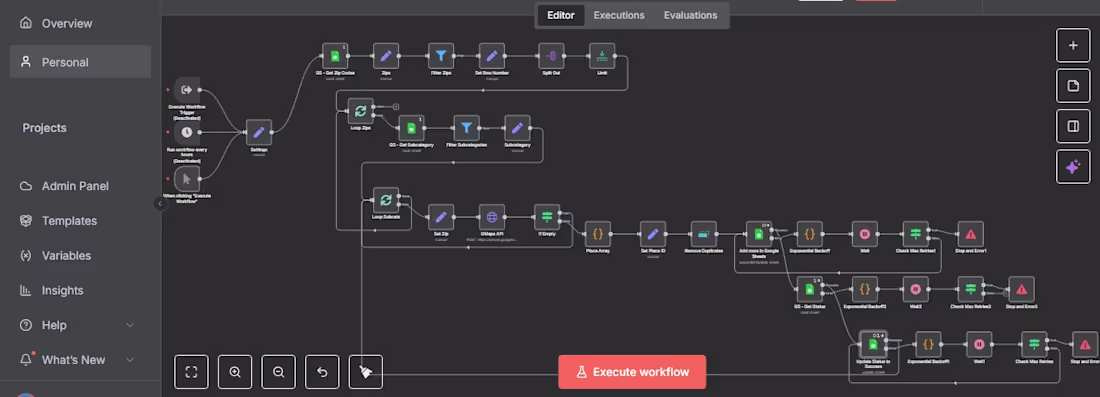1100x397 pixels.
Task: Expand the Help menu chevron
Action: (x=130, y=325)
